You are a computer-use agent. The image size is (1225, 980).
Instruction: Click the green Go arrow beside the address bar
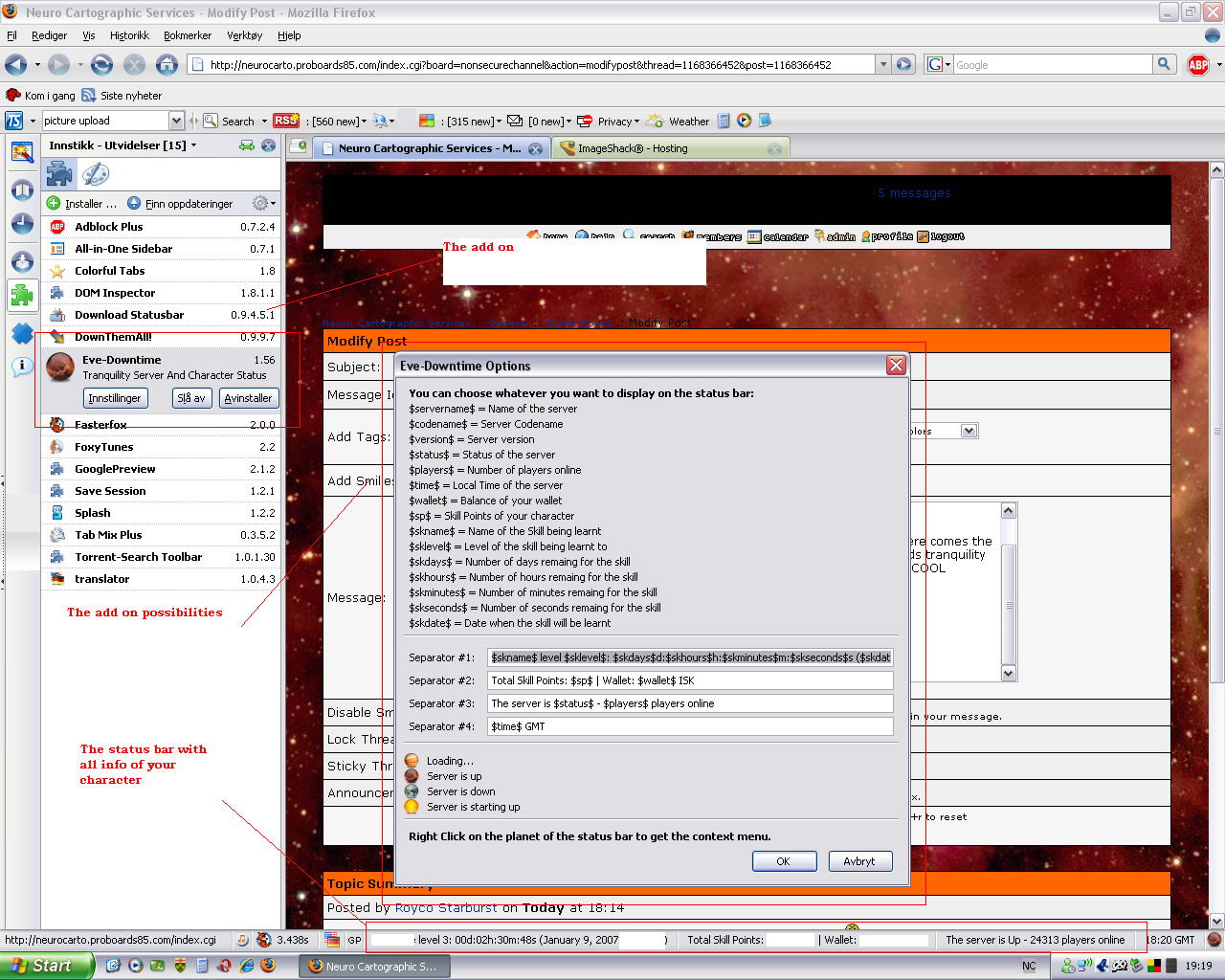coord(904,65)
